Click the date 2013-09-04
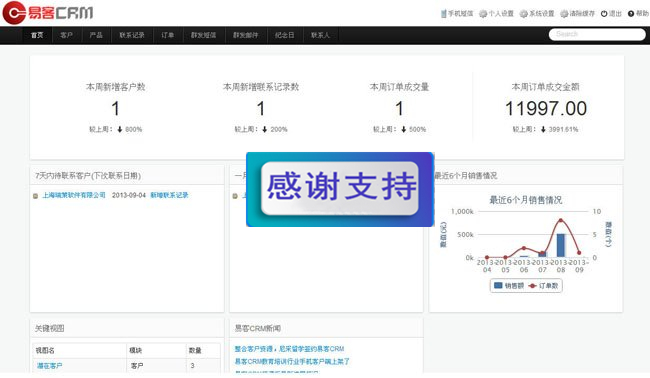650x378 pixels. (x=129, y=195)
